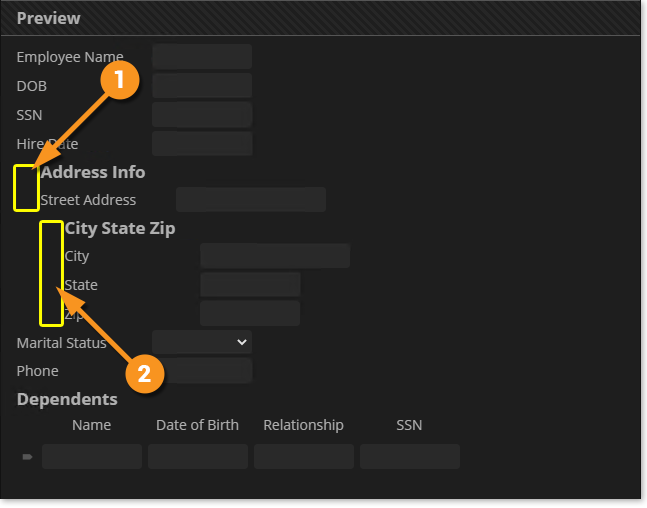Select the Zip input field
The height and width of the screenshot is (508, 647).
(x=250, y=314)
